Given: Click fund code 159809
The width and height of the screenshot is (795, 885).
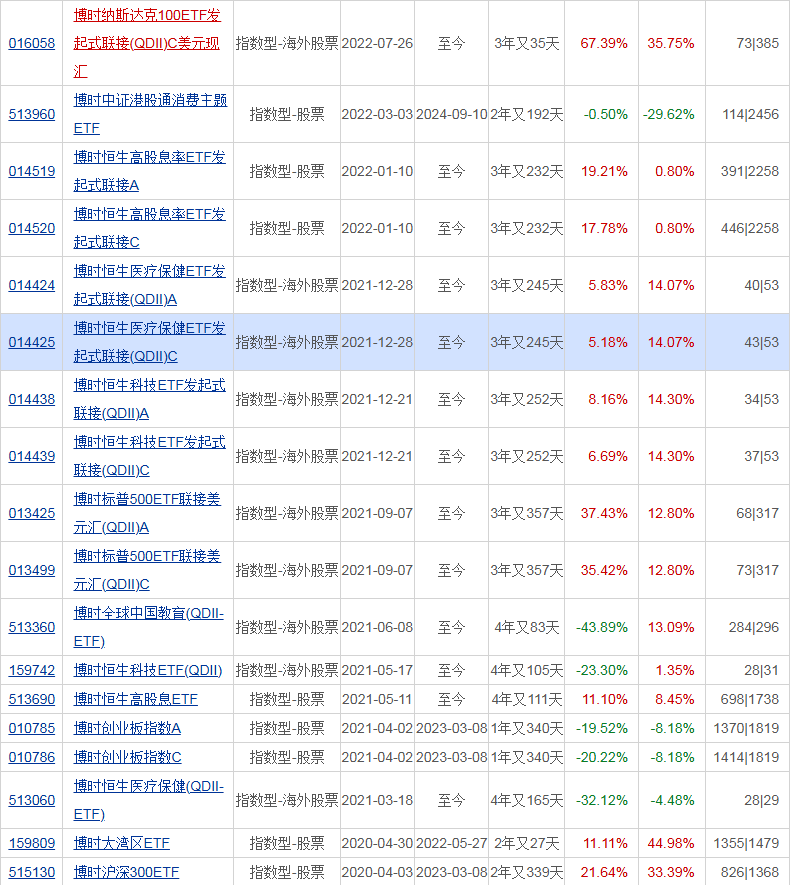Looking at the screenshot, I should [32, 843].
